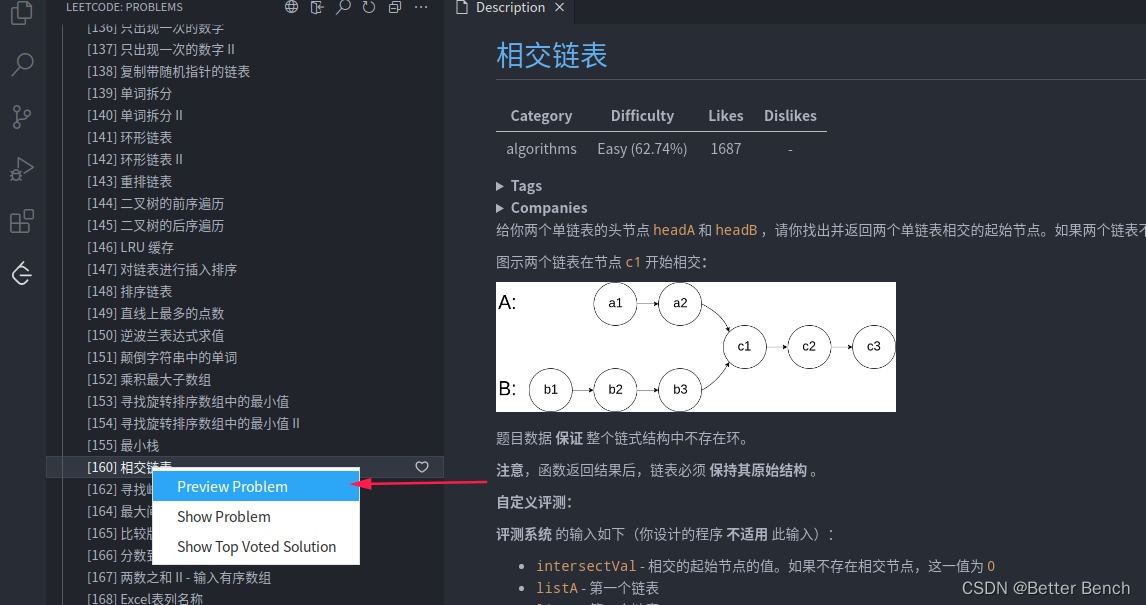Open the LeetCode extension icon in activity bar

click(21, 273)
